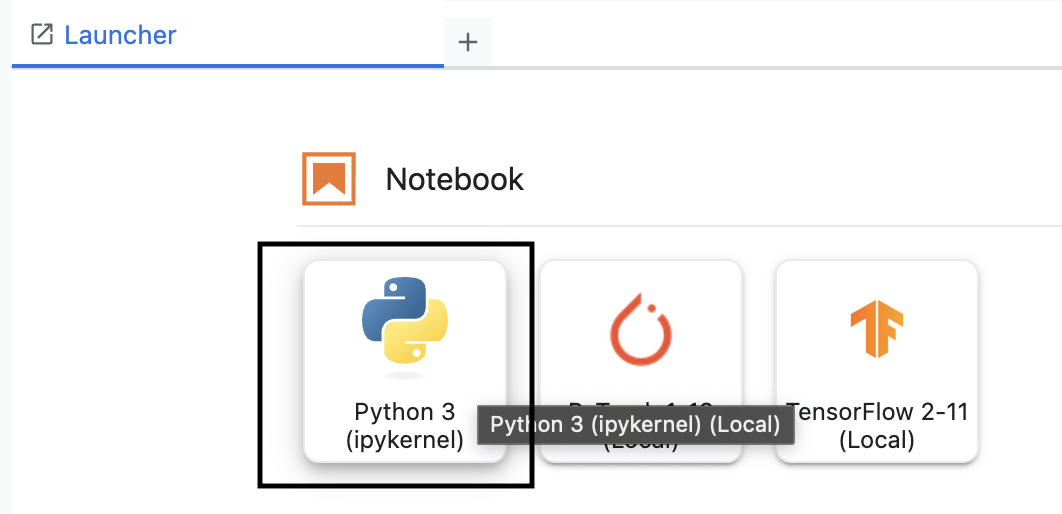Click the Python logo in the Notebook section
Viewport: 1062px width, 514px height.
pos(404,320)
